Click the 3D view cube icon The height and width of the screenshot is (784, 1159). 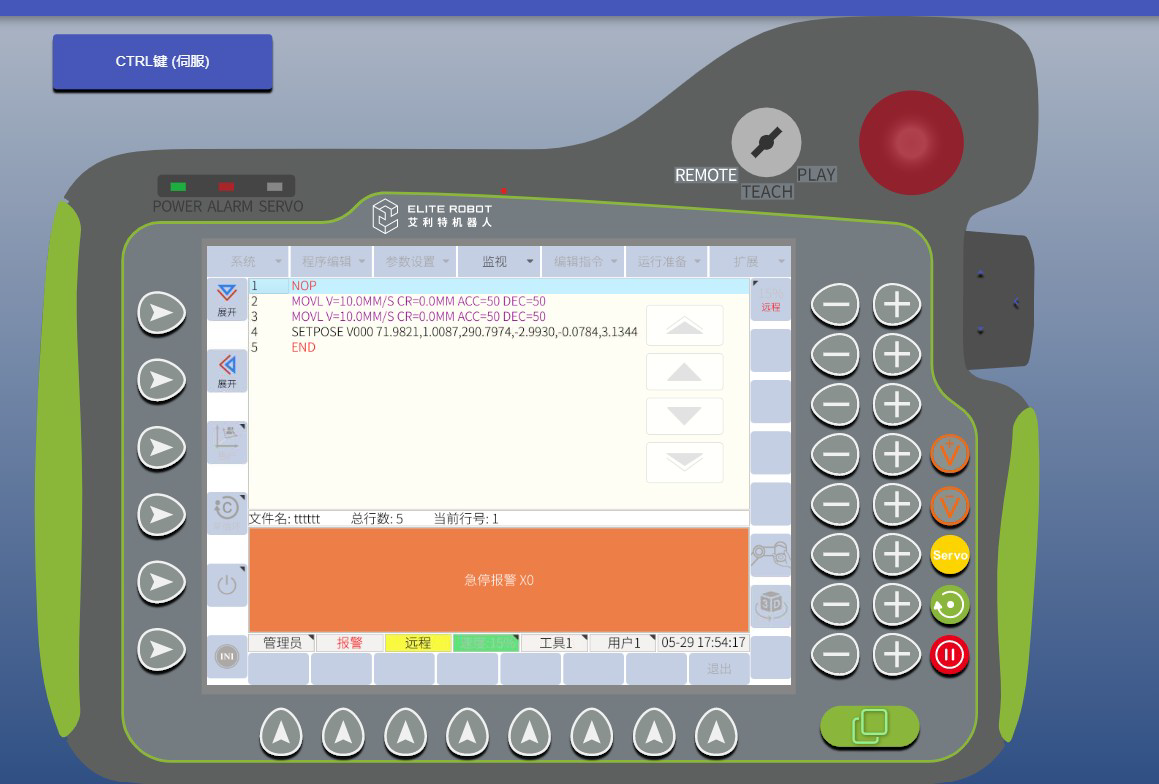(770, 604)
